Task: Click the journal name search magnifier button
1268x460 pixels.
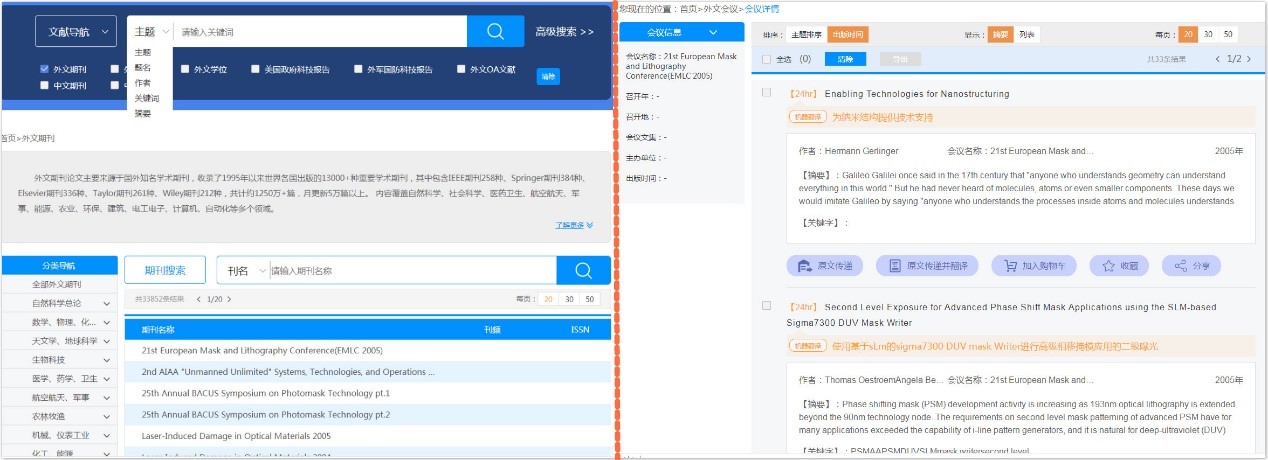Action: click(x=583, y=270)
